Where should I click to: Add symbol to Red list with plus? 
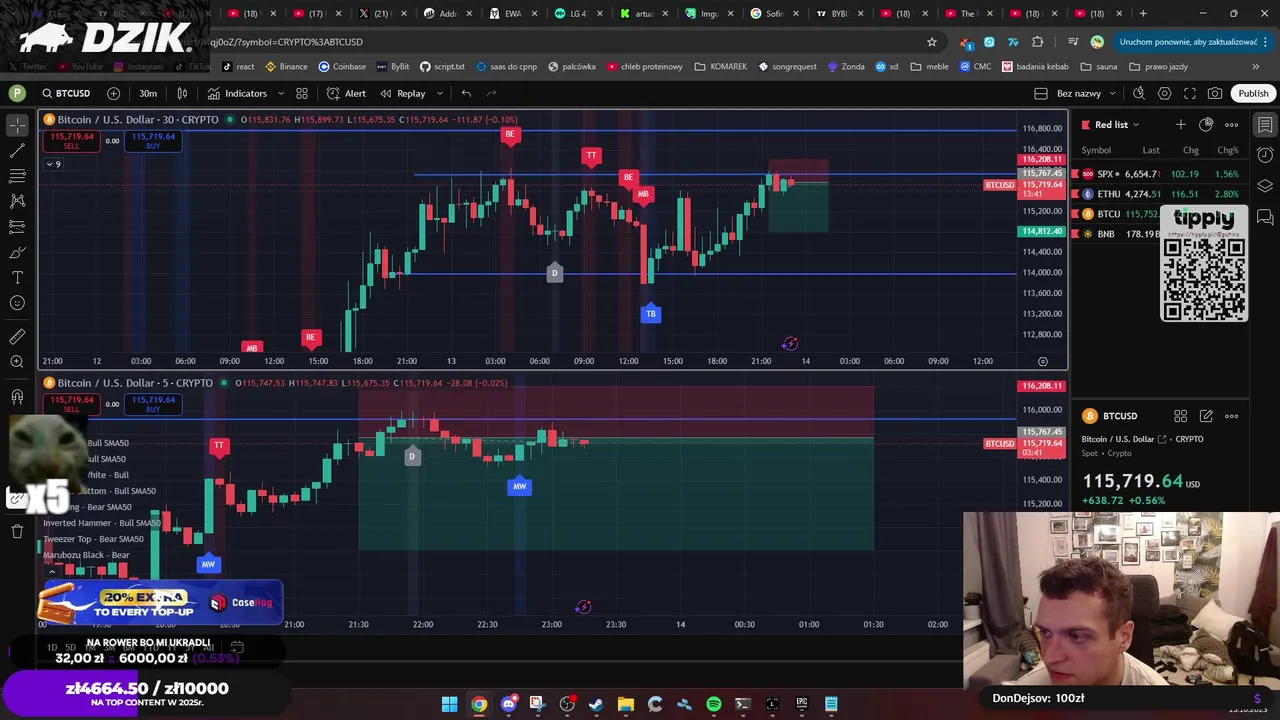[1181, 124]
